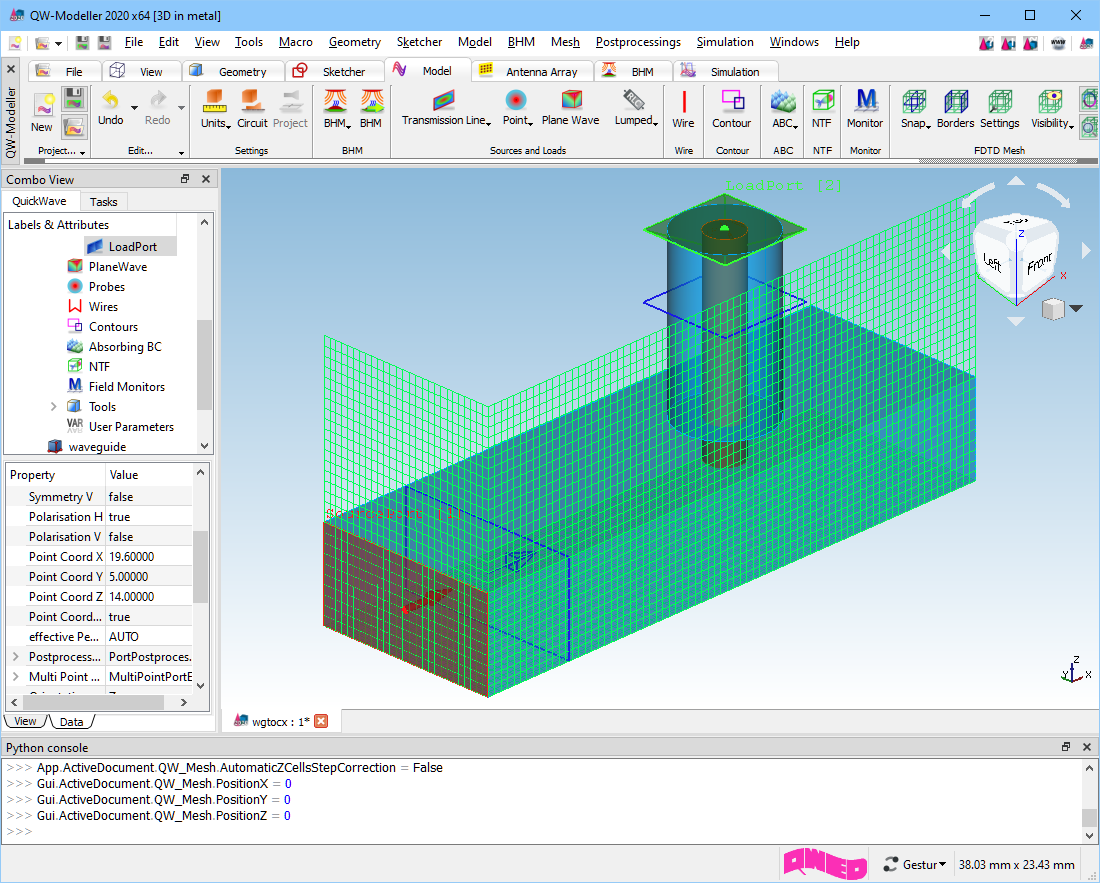Open the Redo history dropdown arrow
Screen dimensions: 1100x883
click(x=181, y=107)
